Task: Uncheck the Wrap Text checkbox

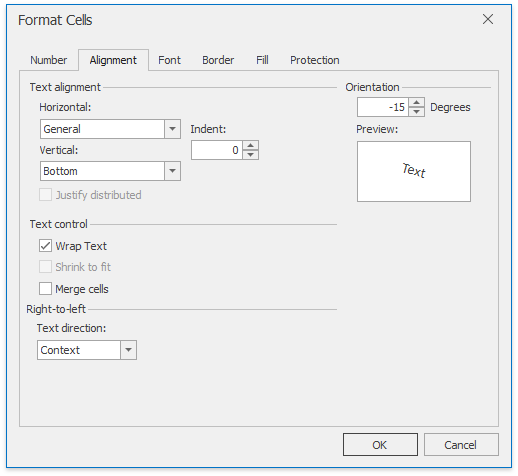Action: (45, 246)
